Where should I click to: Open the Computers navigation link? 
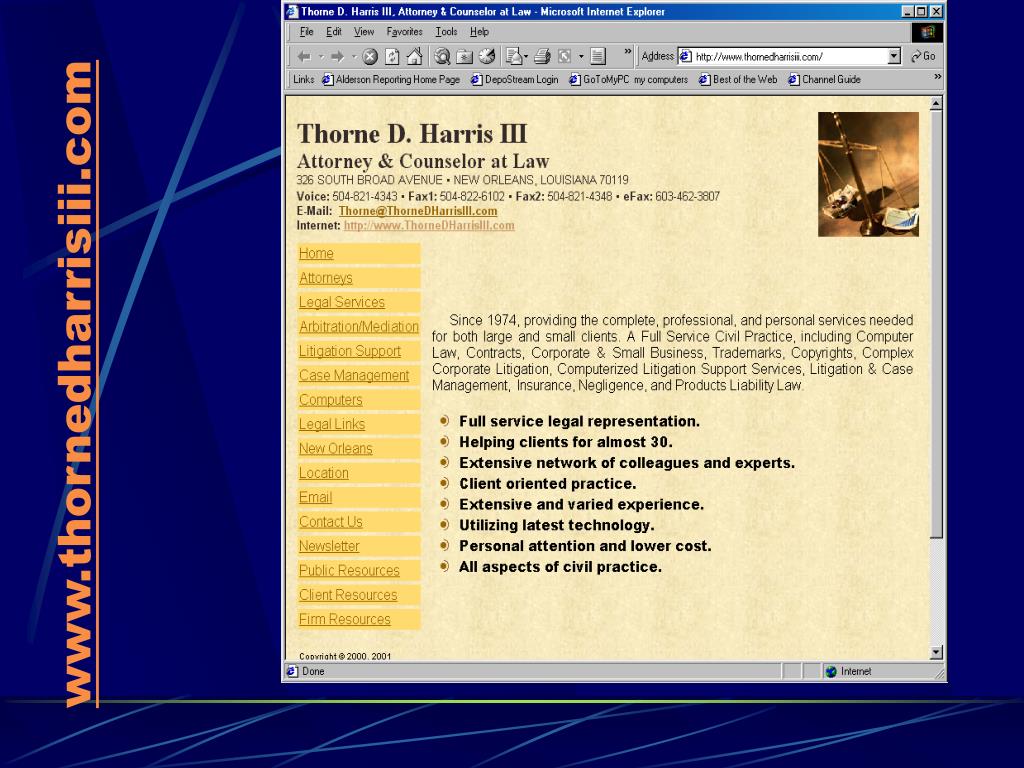tap(330, 400)
